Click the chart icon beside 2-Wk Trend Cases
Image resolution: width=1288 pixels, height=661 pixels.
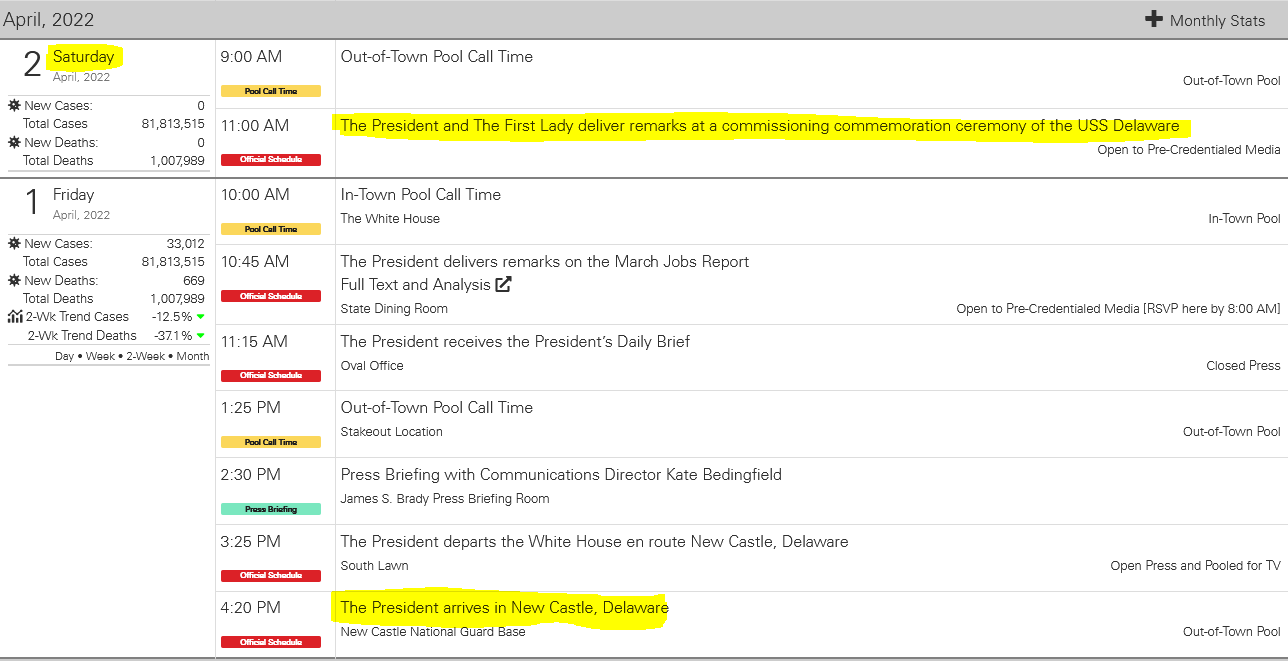pos(15,317)
